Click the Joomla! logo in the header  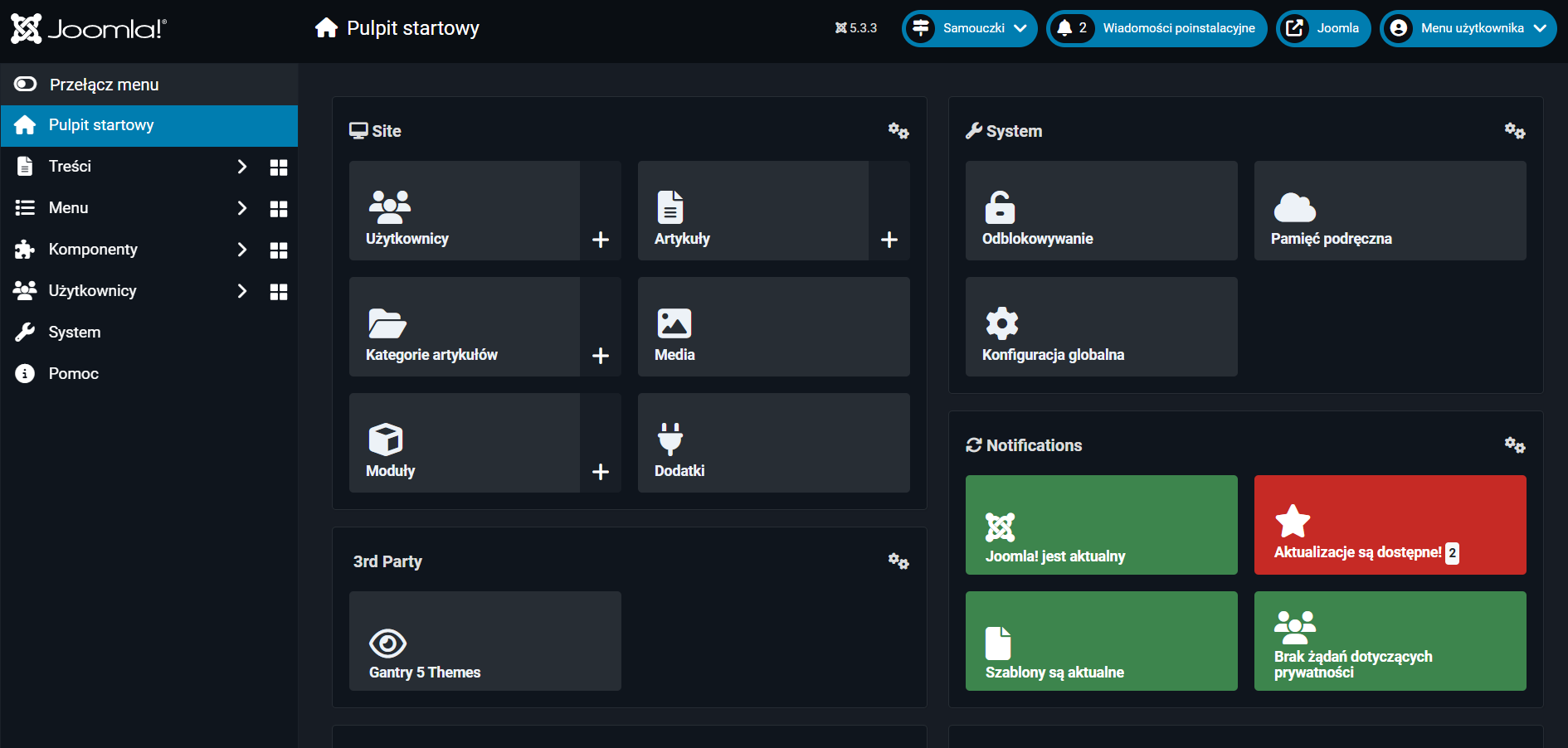(x=89, y=29)
